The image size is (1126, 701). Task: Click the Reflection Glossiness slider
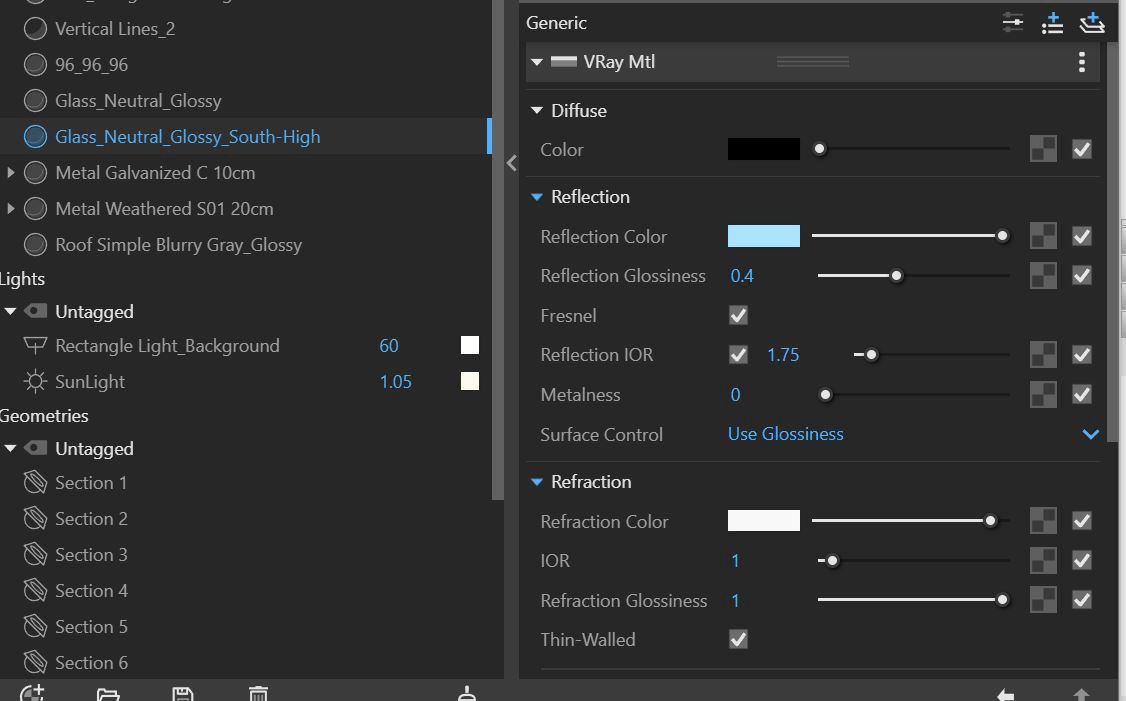coord(913,276)
